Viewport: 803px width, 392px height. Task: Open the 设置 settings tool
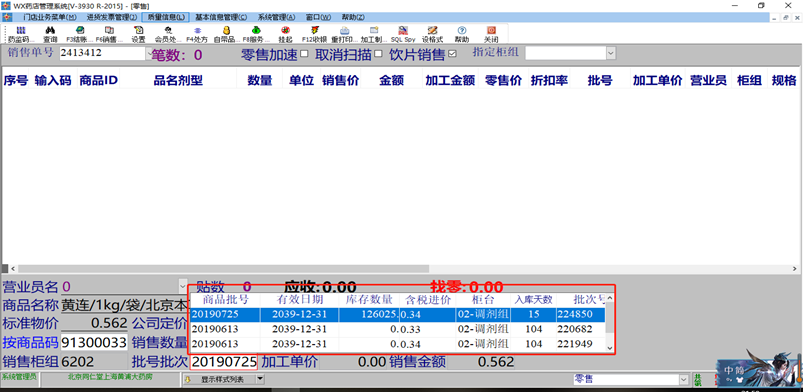point(138,34)
